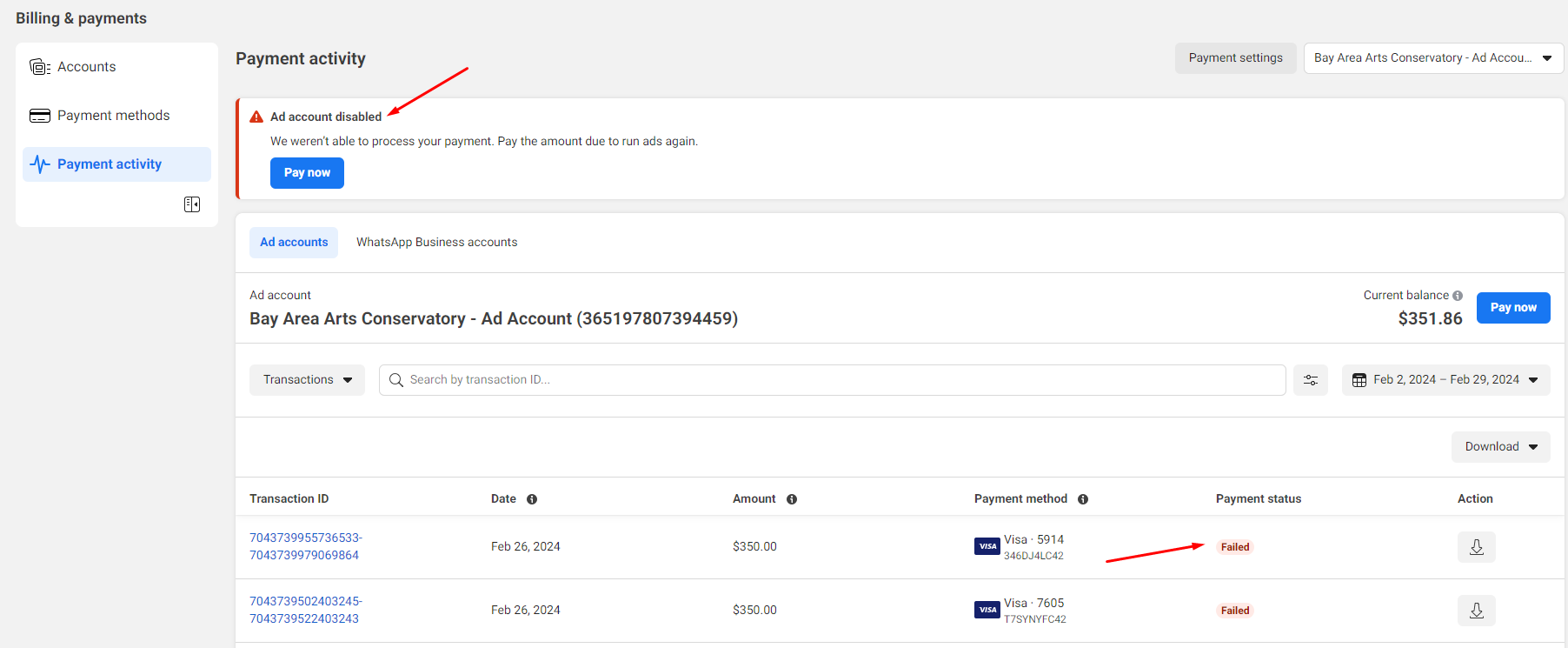Click the Payment methods card icon
Screen dimensions: 1568x648
pos(40,116)
